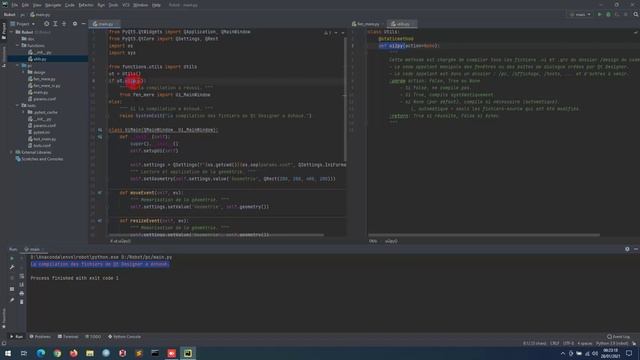Select fen_mere.py in project tree
Screen dimensions: 640x360
(44, 79)
